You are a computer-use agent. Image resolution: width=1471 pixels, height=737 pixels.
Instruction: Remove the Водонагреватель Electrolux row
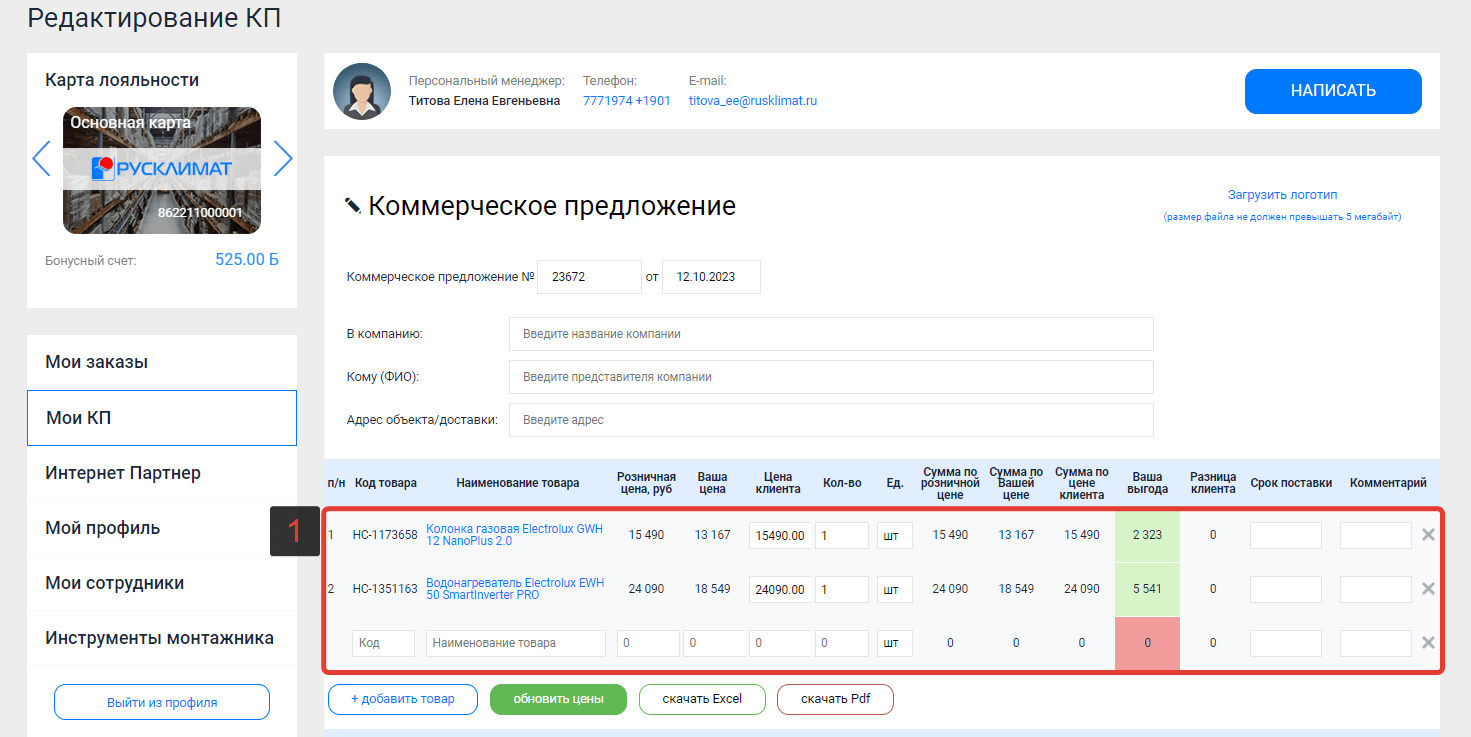pos(1428,589)
